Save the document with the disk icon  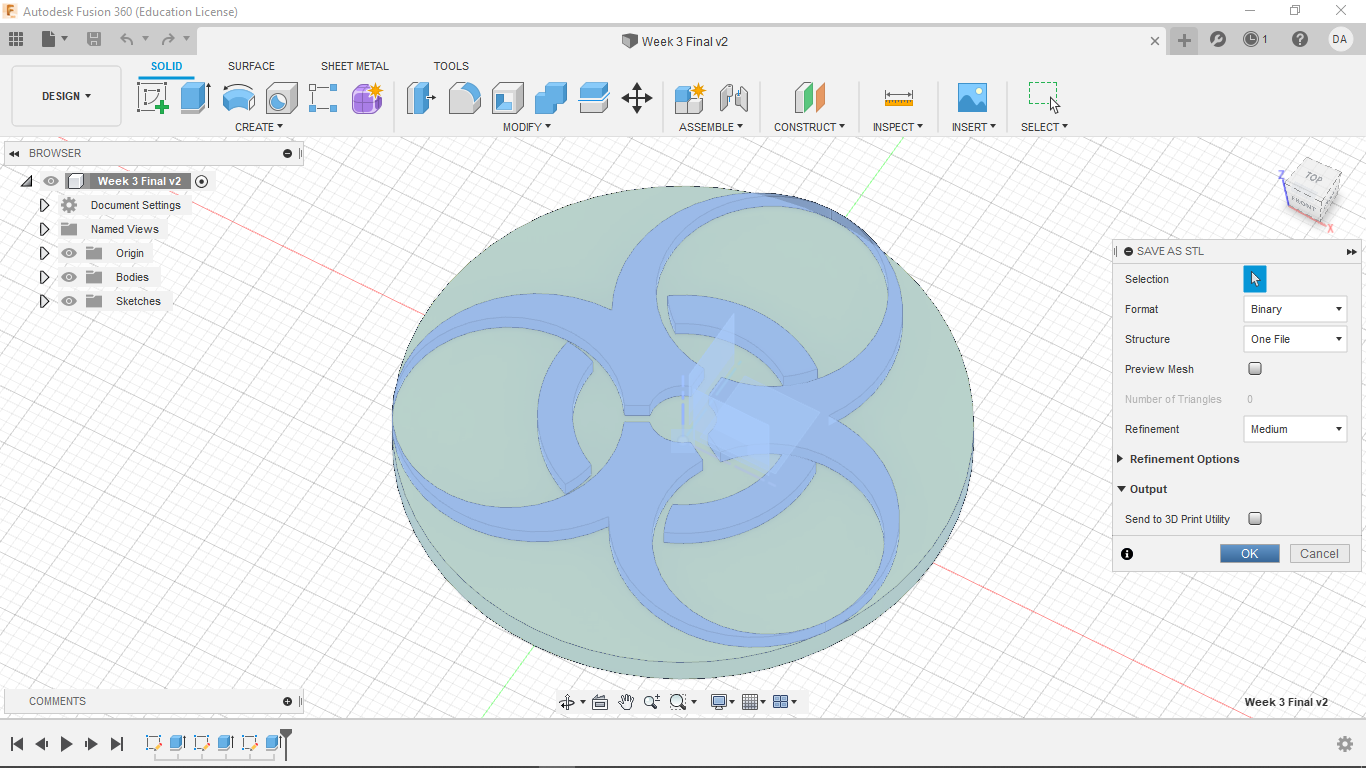tap(94, 39)
